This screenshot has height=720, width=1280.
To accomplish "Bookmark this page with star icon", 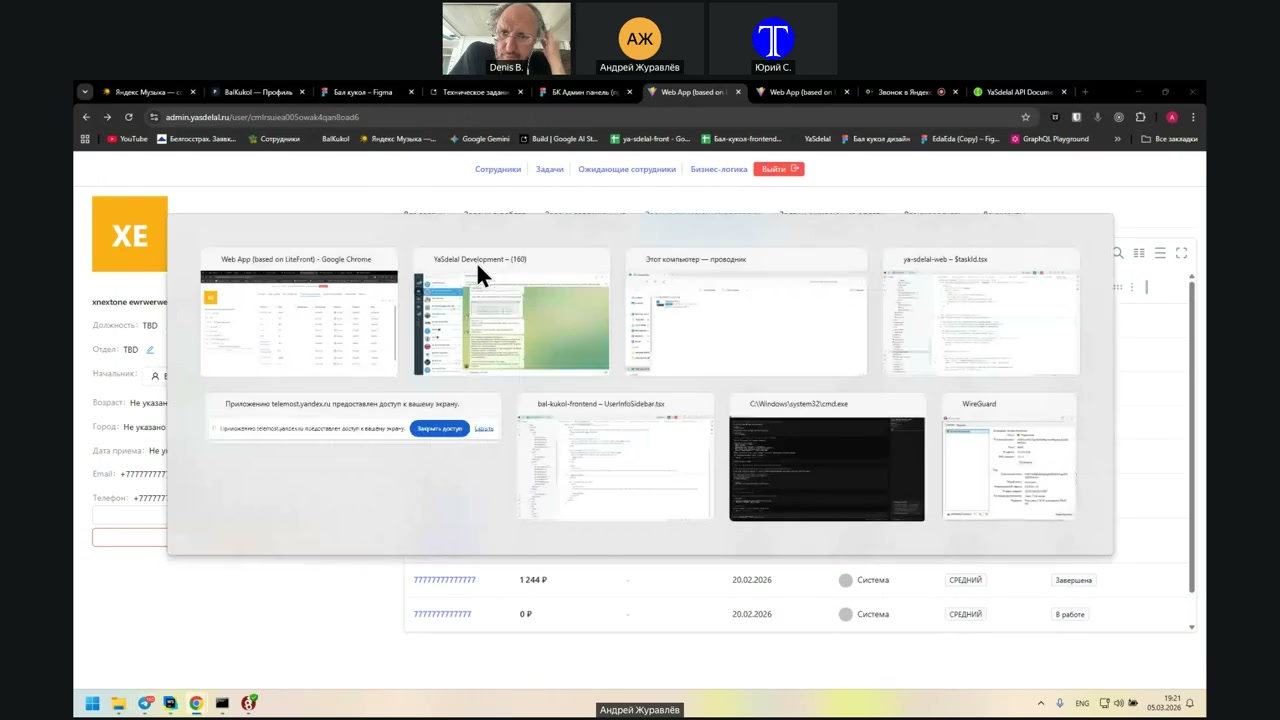I will pyautogui.click(x=1025, y=117).
